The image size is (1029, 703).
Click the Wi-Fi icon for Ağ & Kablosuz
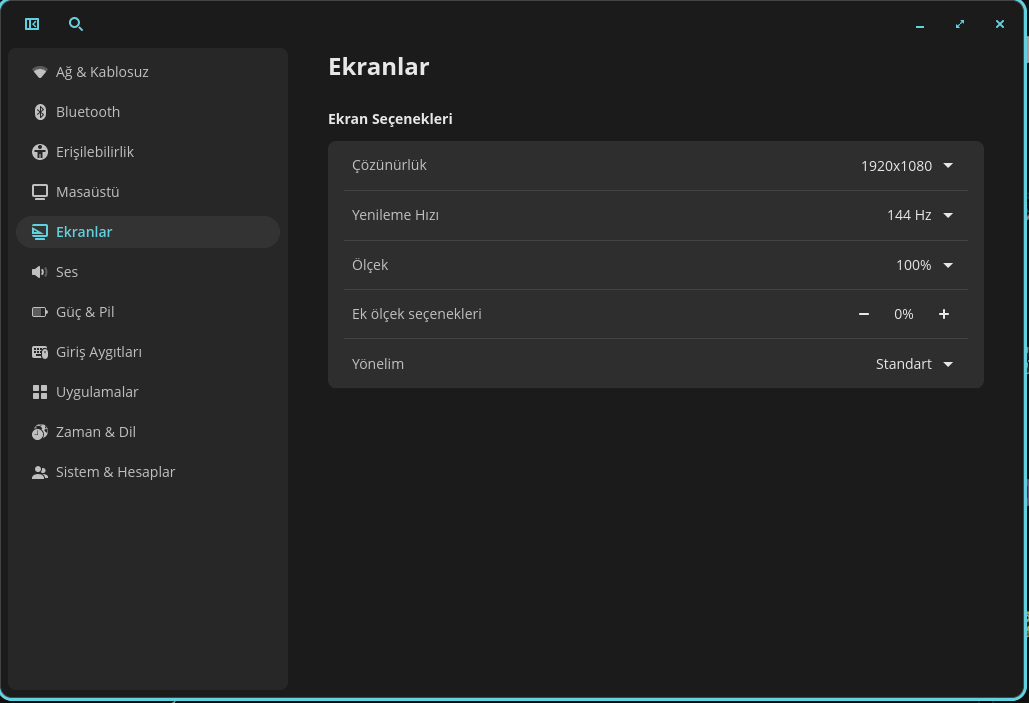point(39,72)
